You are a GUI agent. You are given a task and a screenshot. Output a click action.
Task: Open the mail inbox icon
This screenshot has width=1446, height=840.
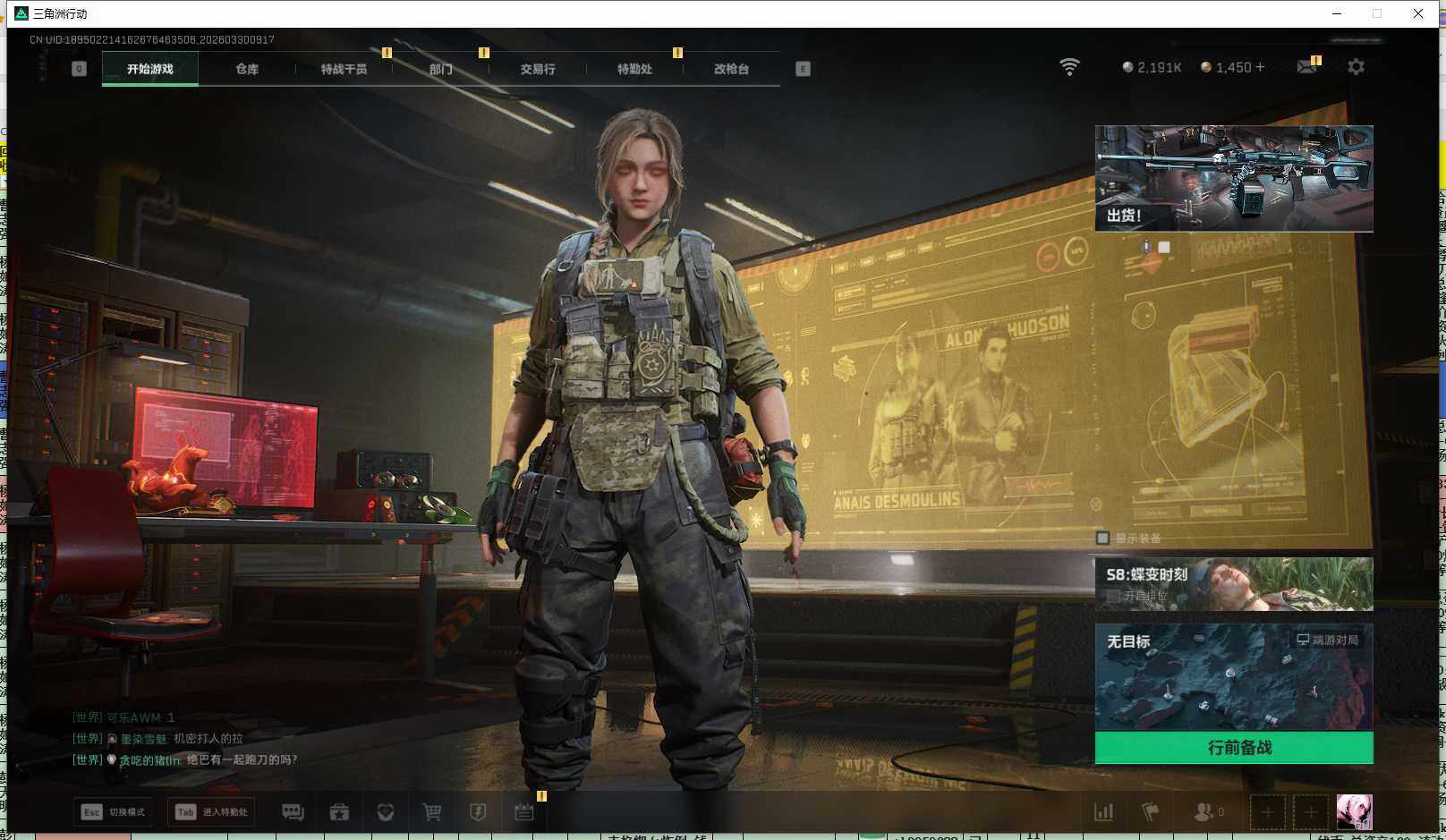pos(1307,67)
